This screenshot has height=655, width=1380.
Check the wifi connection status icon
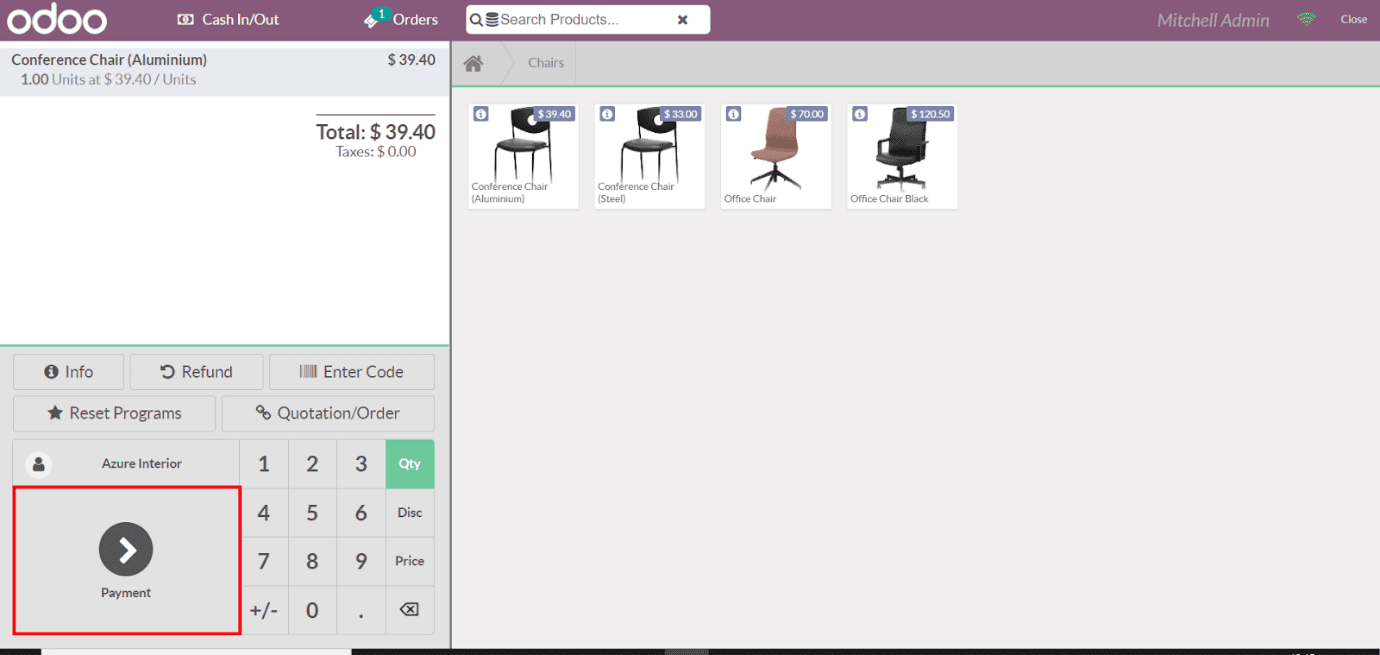point(1306,19)
